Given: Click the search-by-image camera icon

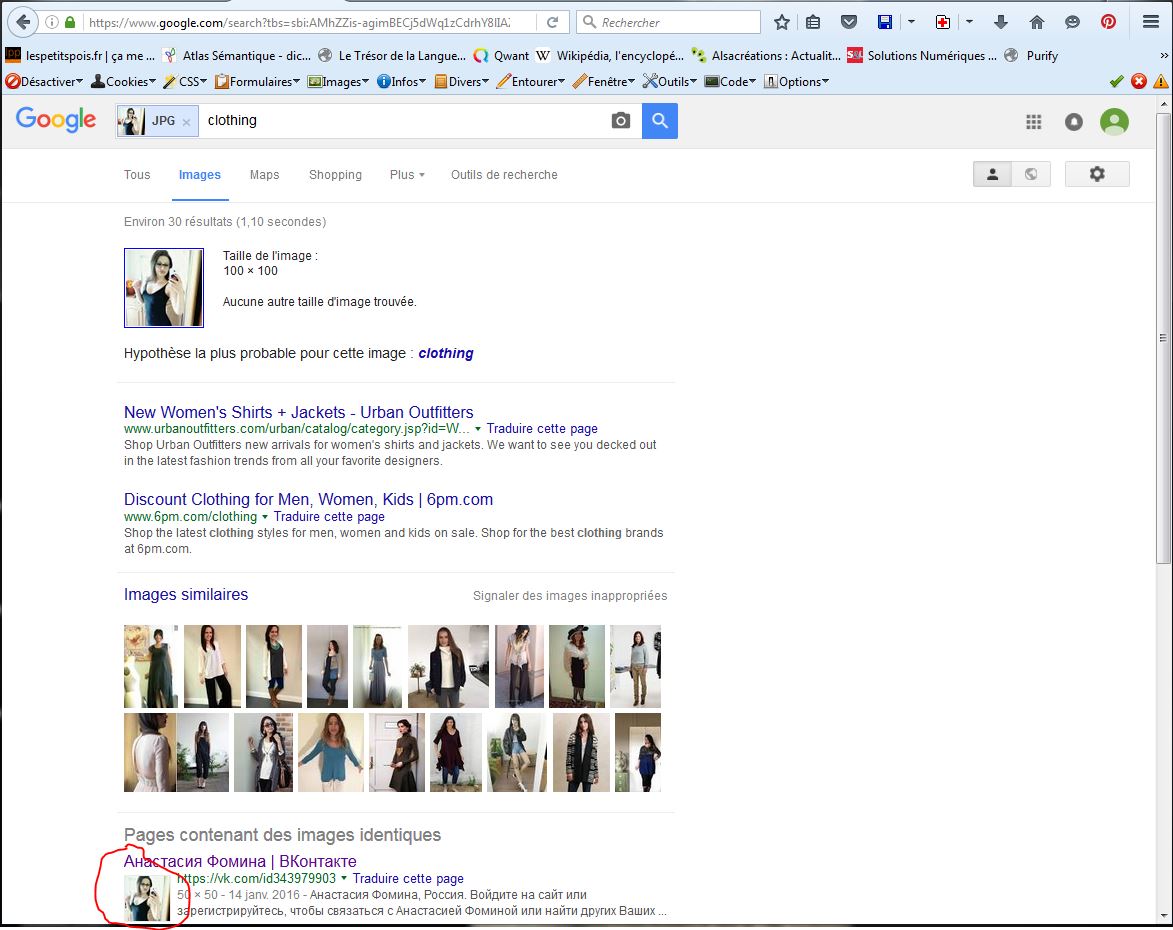Looking at the screenshot, I should point(621,121).
